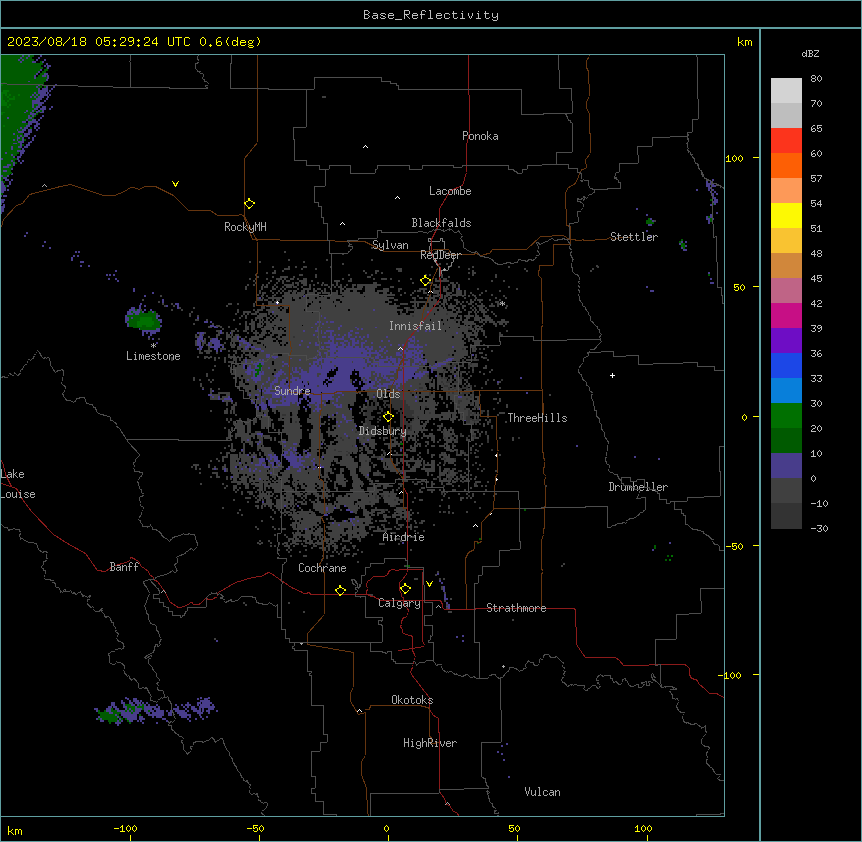Click the yellow diamond marker below RedDeer
862x842 pixels.
tap(425, 281)
